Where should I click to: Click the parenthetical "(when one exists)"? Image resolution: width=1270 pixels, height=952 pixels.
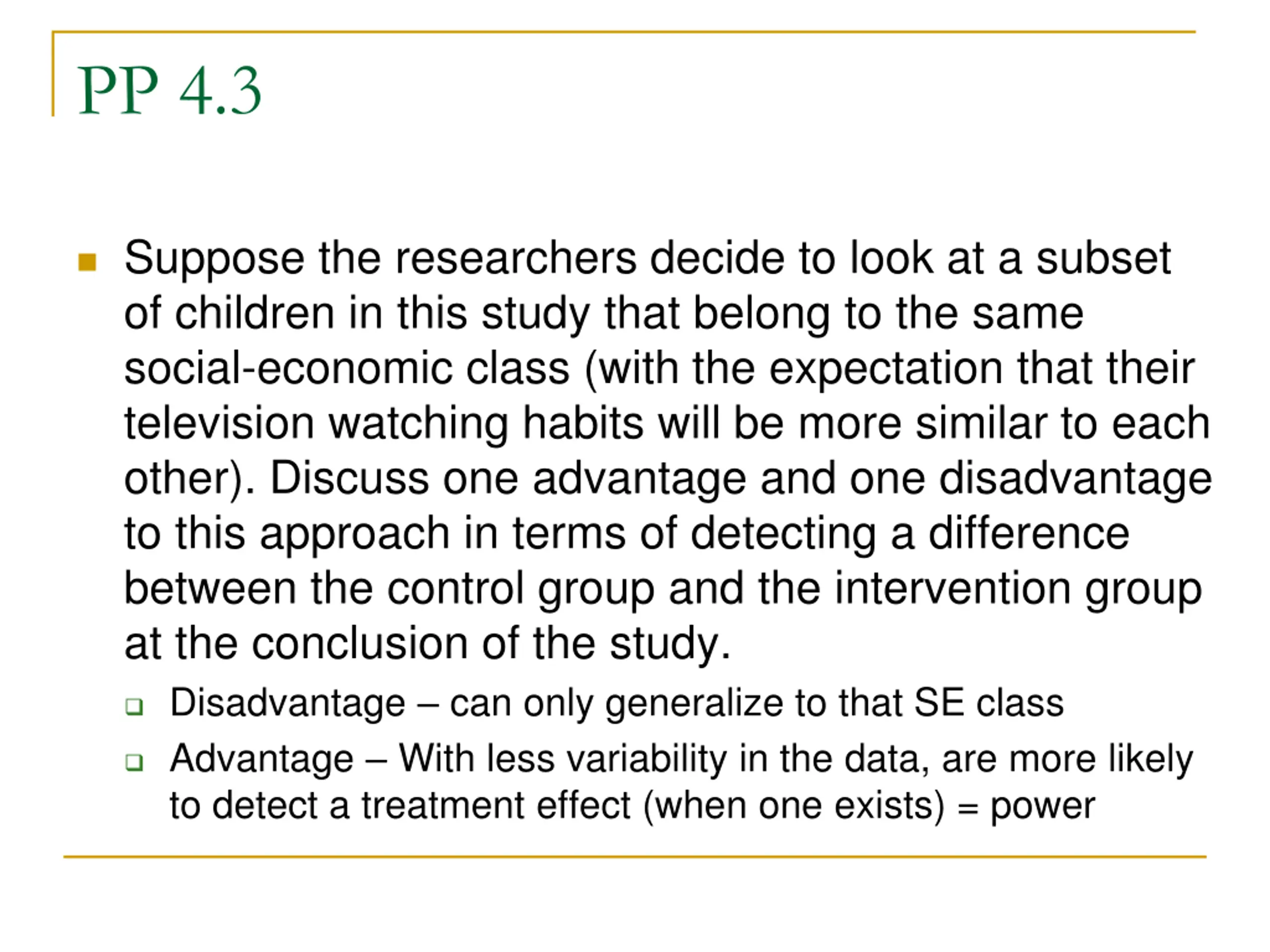point(794,807)
